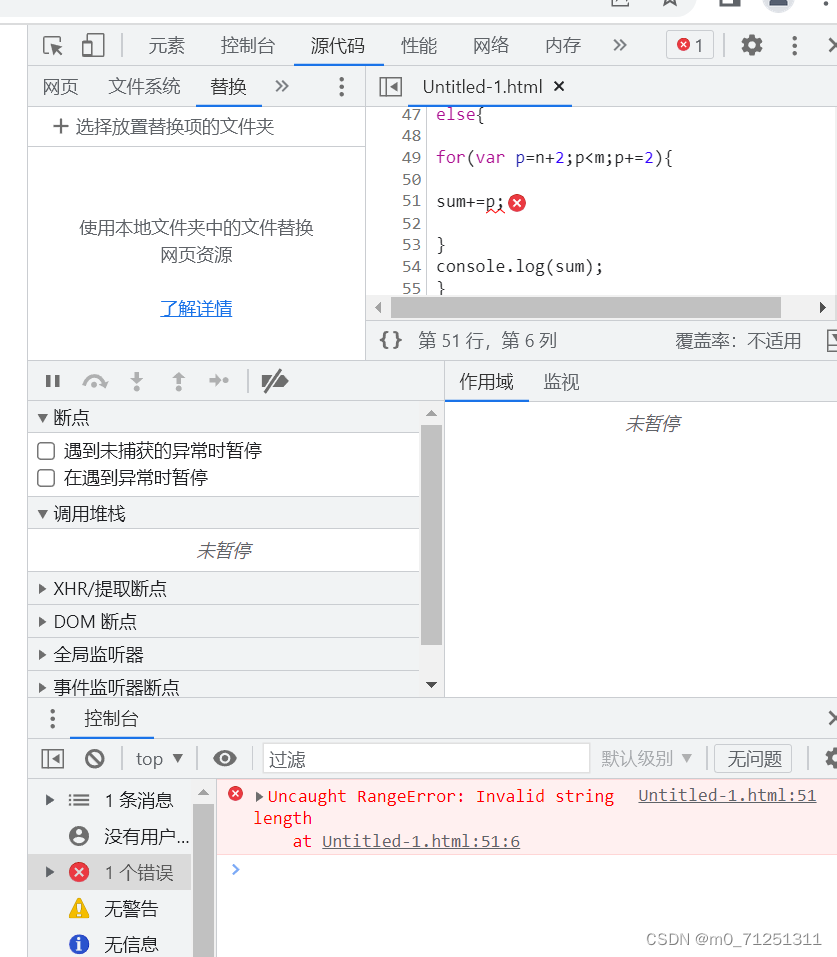Open DevTools settings gear
The height and width of the screenshot is (957, 837).
[x=751, y=45]
